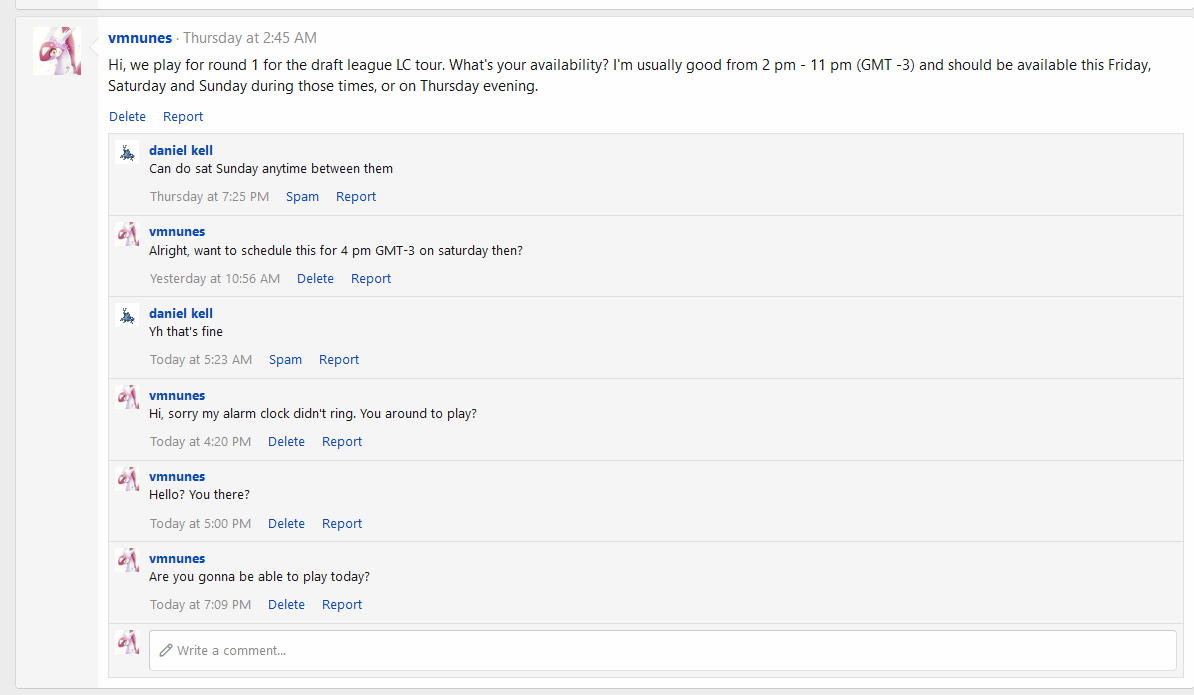
Task: Mark 'Yh that's fine' comment as Spam
Action: [x=286, y=359]
